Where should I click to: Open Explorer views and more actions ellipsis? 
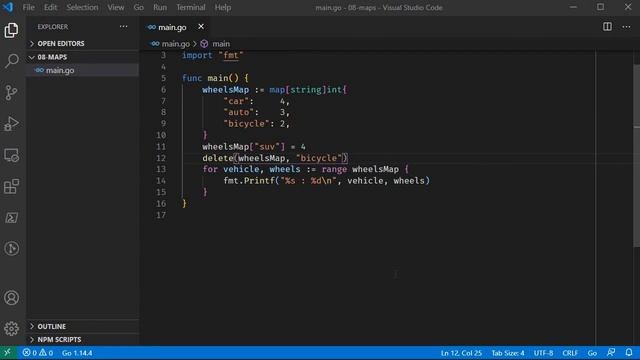click(124, 27)
